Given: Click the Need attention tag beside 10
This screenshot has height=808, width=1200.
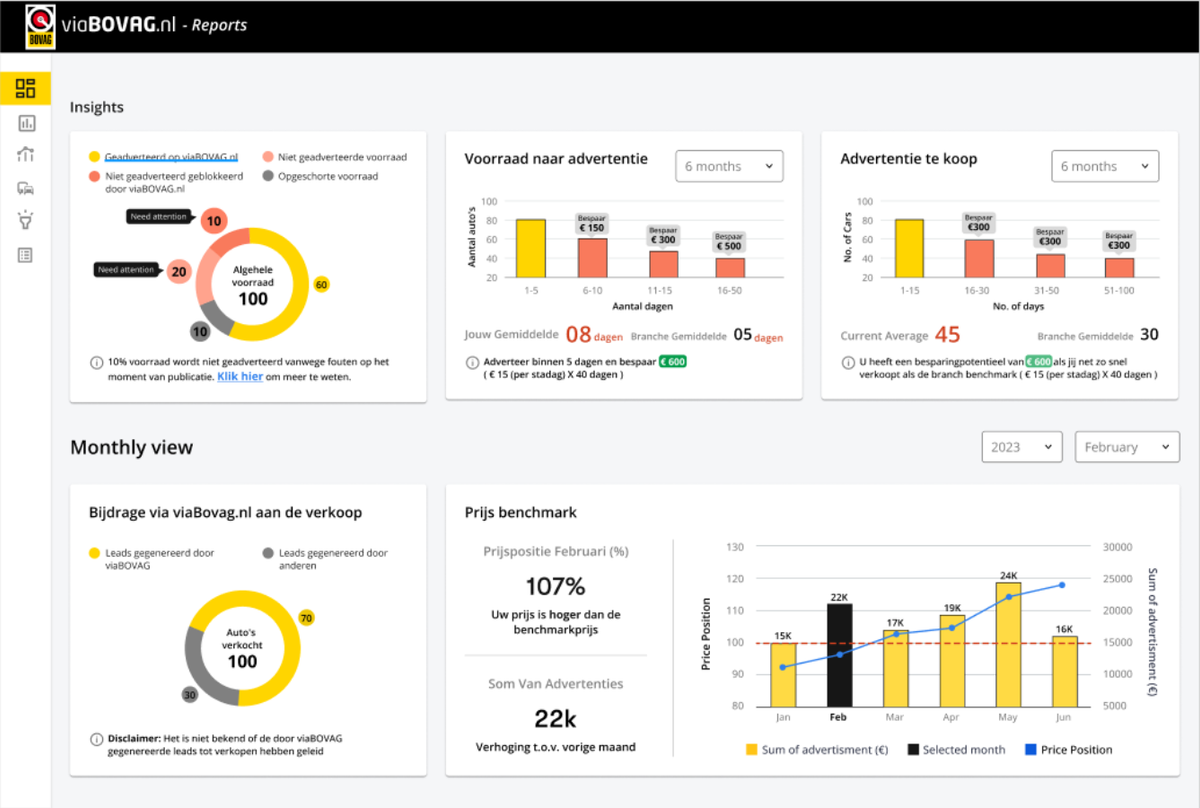Looking at the screenshot, I should coord(159,216).
